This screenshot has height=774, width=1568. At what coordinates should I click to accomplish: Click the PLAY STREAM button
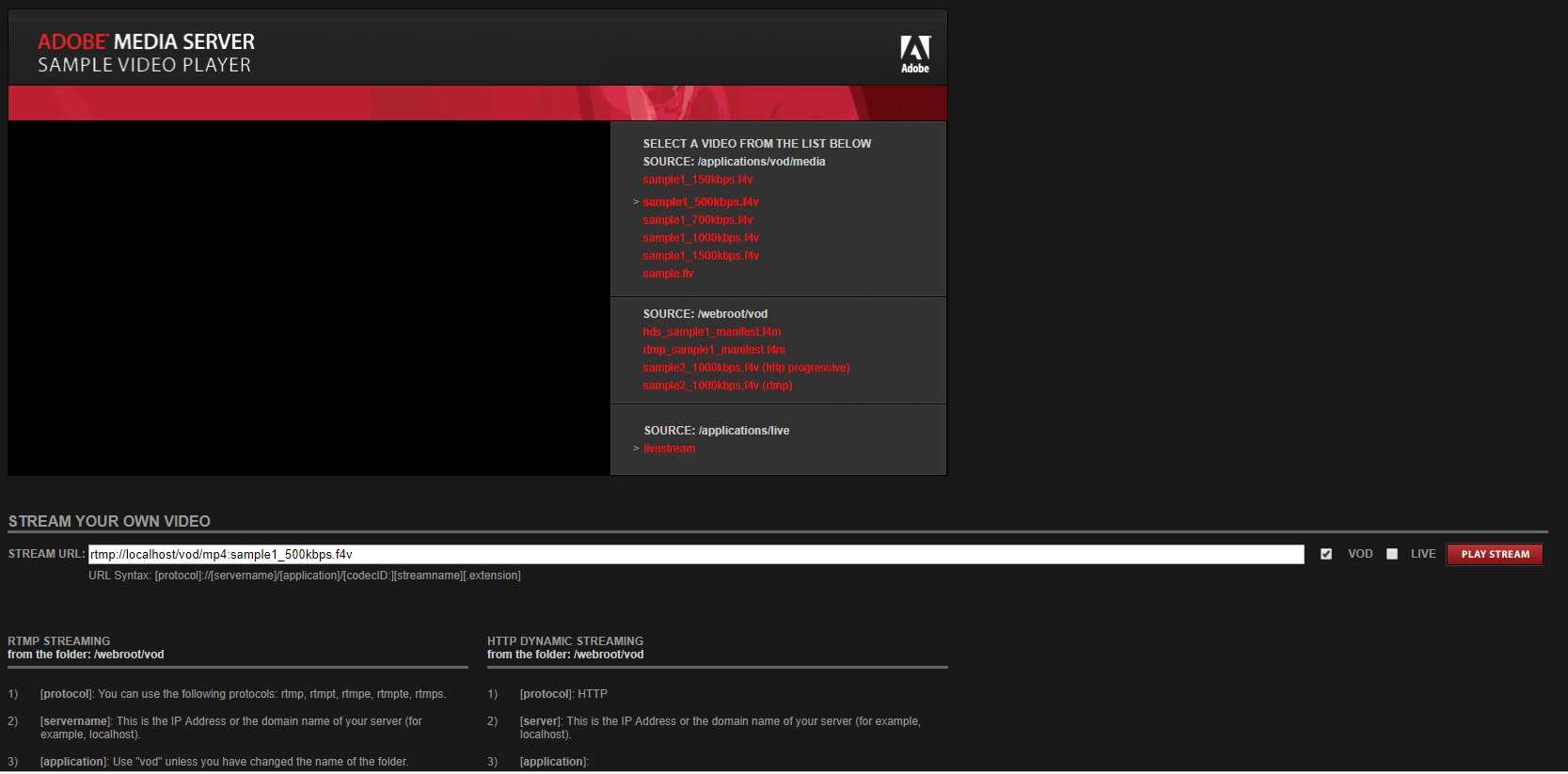(1495, 554)
